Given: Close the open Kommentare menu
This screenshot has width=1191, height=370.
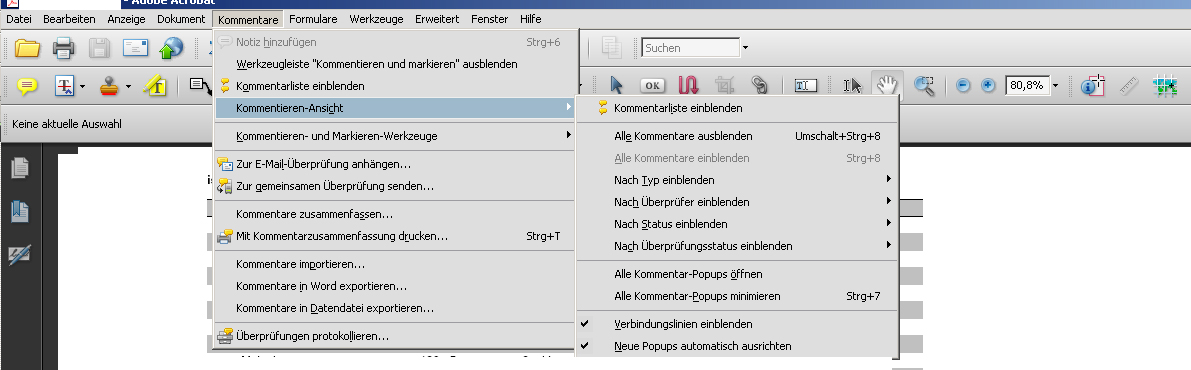Looking at the screenshot, I should 248,19.
